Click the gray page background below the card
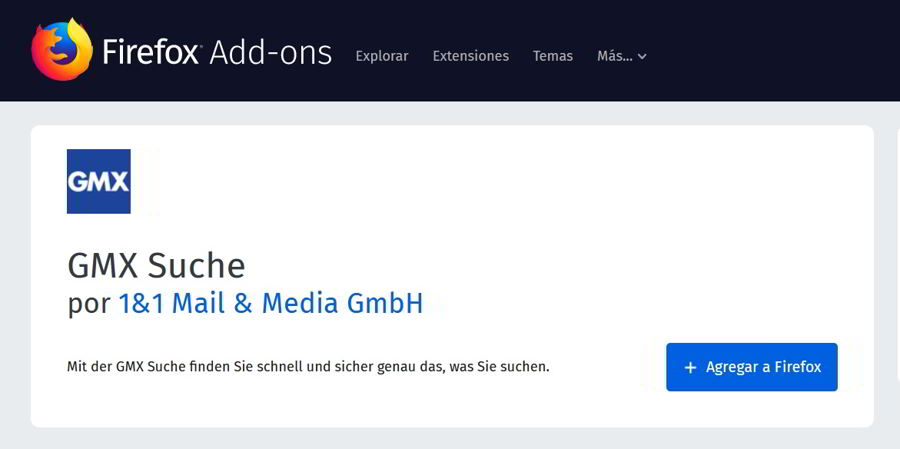 (450, 439)
